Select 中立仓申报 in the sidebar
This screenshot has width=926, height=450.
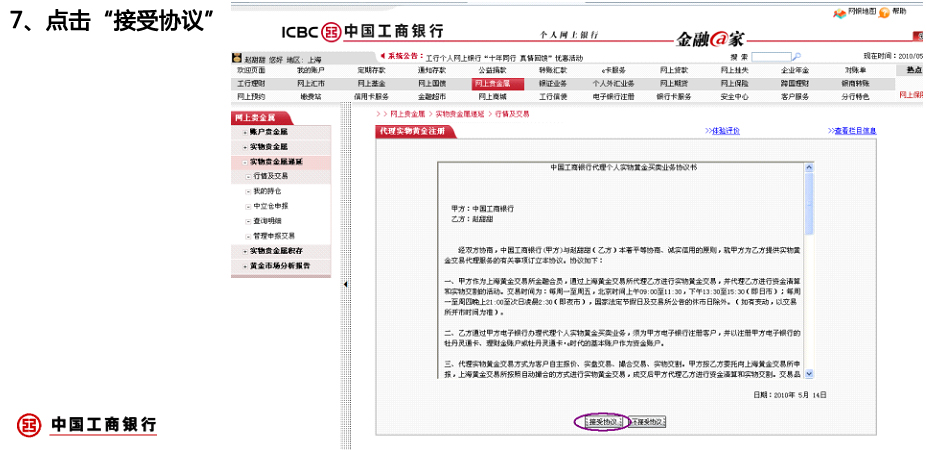pyautogui.click(x=270, y=206)
